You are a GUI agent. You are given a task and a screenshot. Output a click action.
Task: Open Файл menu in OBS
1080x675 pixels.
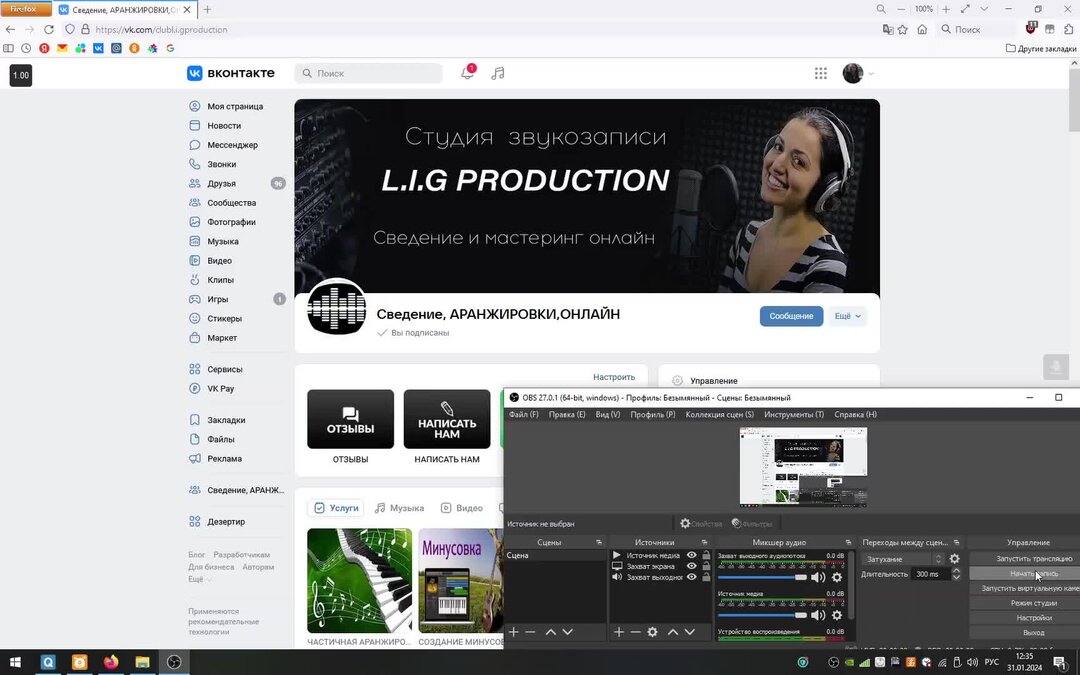[523, 415]
